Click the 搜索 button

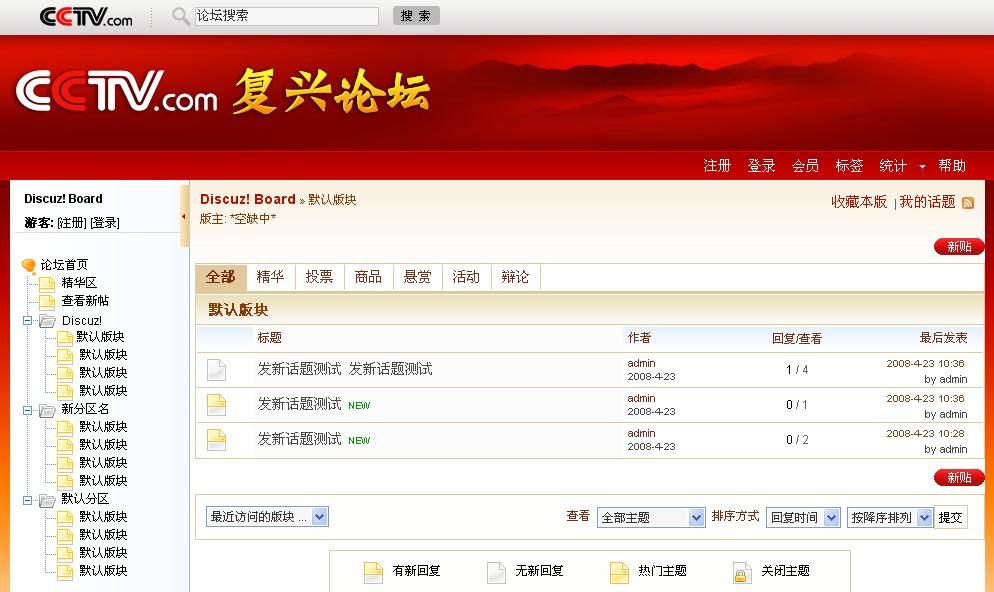pyautogui.click(x=416, y=16)
